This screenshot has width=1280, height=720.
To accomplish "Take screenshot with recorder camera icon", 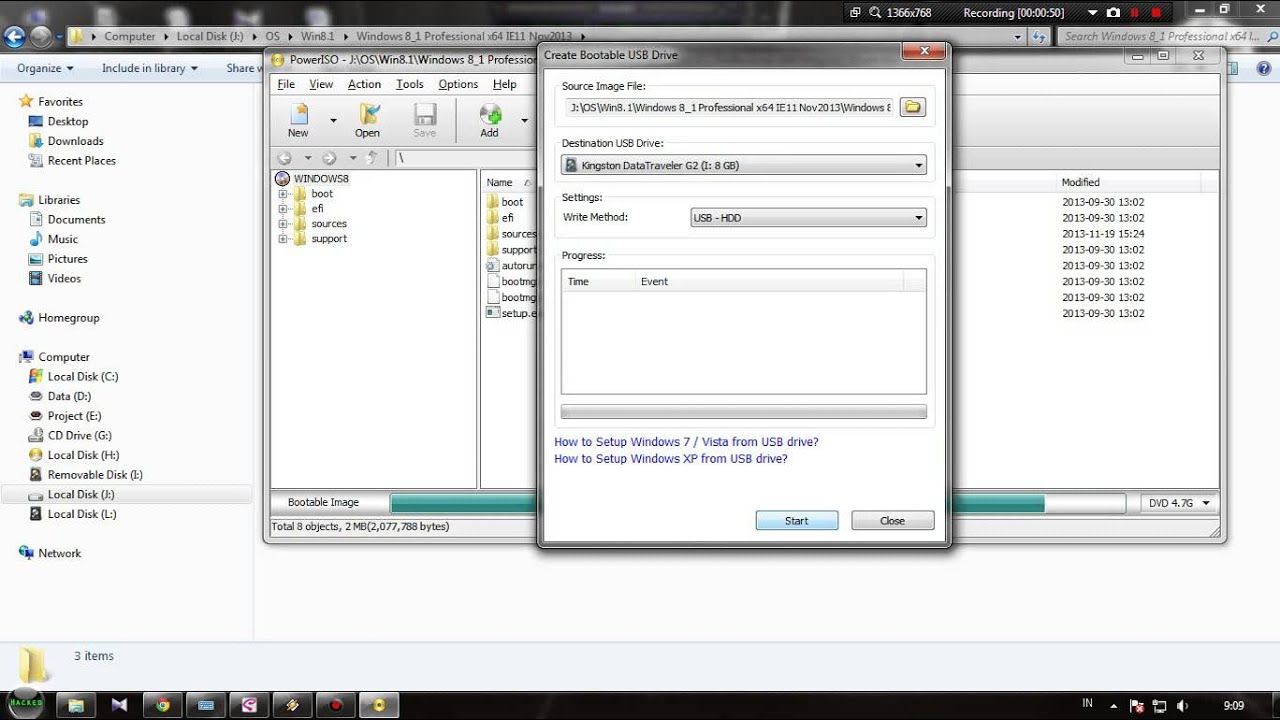I will pyautogui.click(x=1114, y=12).
